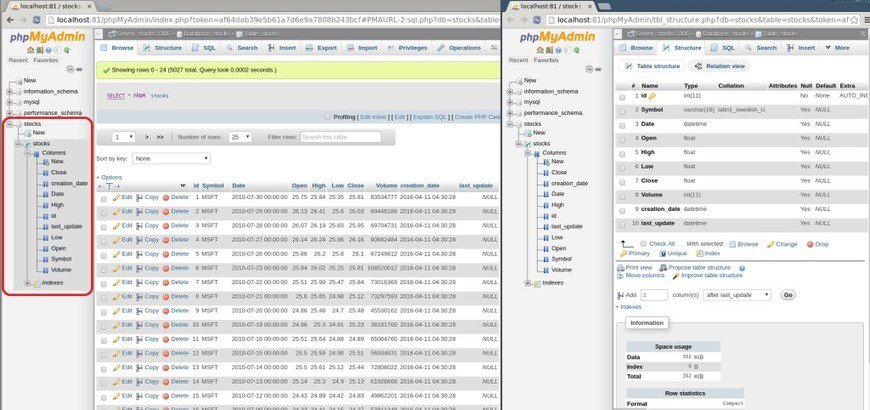Click the Edit inline link

pyautogui.click(x=373, y=118)
